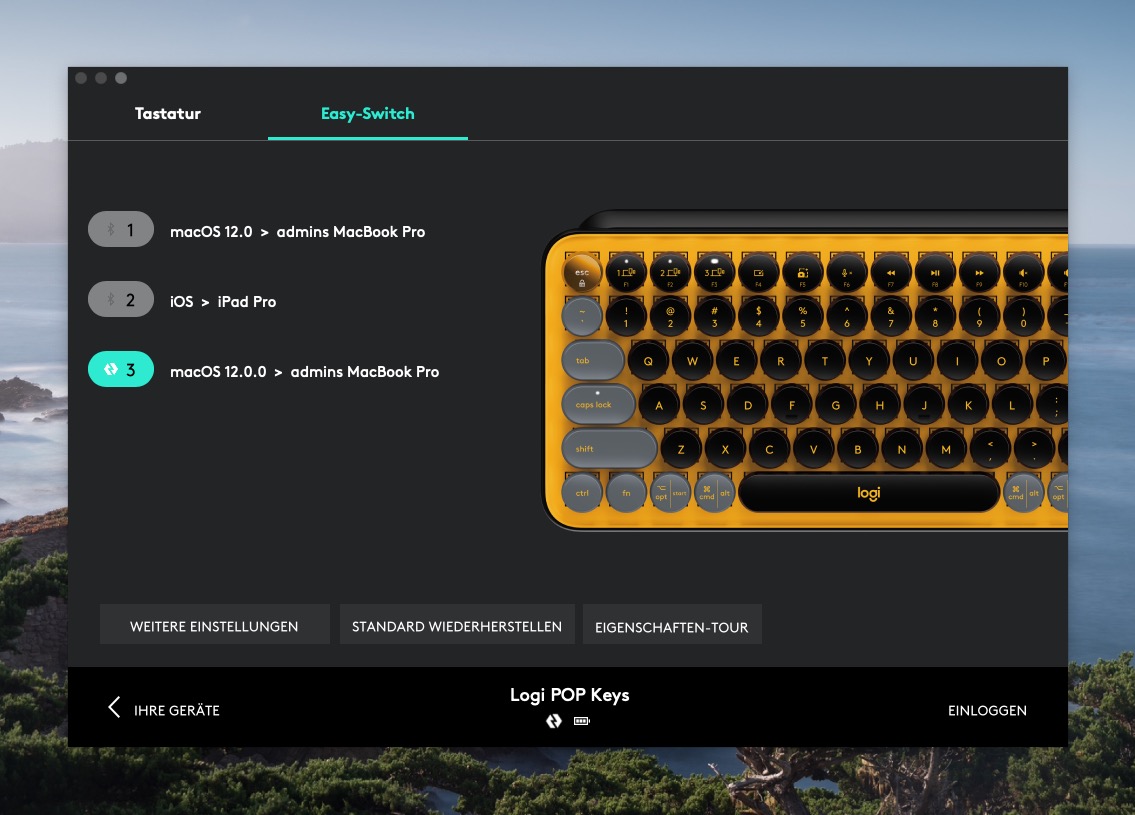
Task: Click the ctrl key on keyboard image
Action: 582,493
